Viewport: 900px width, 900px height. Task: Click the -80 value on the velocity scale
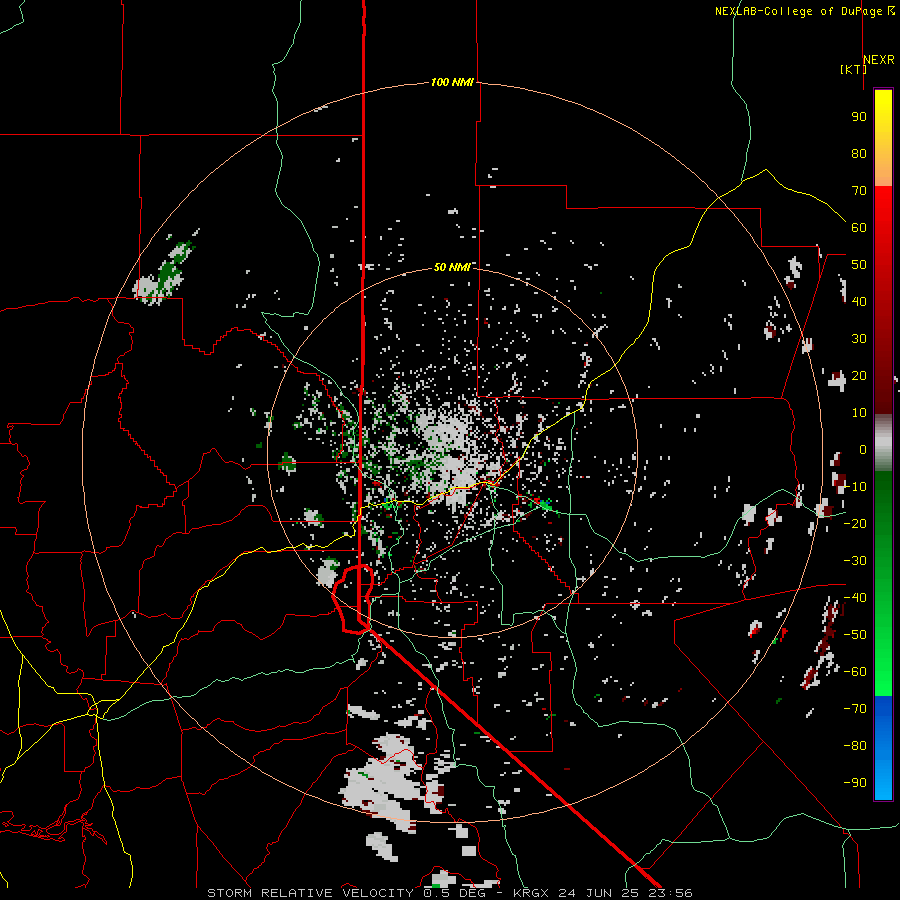pos(855,746)
